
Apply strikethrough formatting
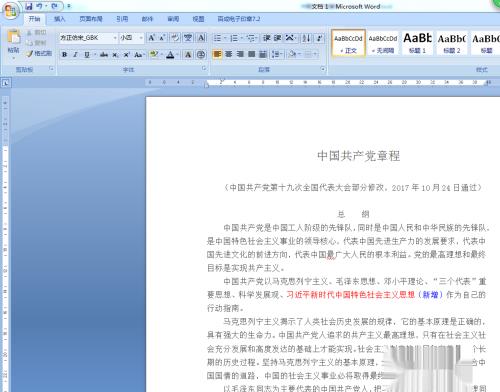(x=104, y=55)
